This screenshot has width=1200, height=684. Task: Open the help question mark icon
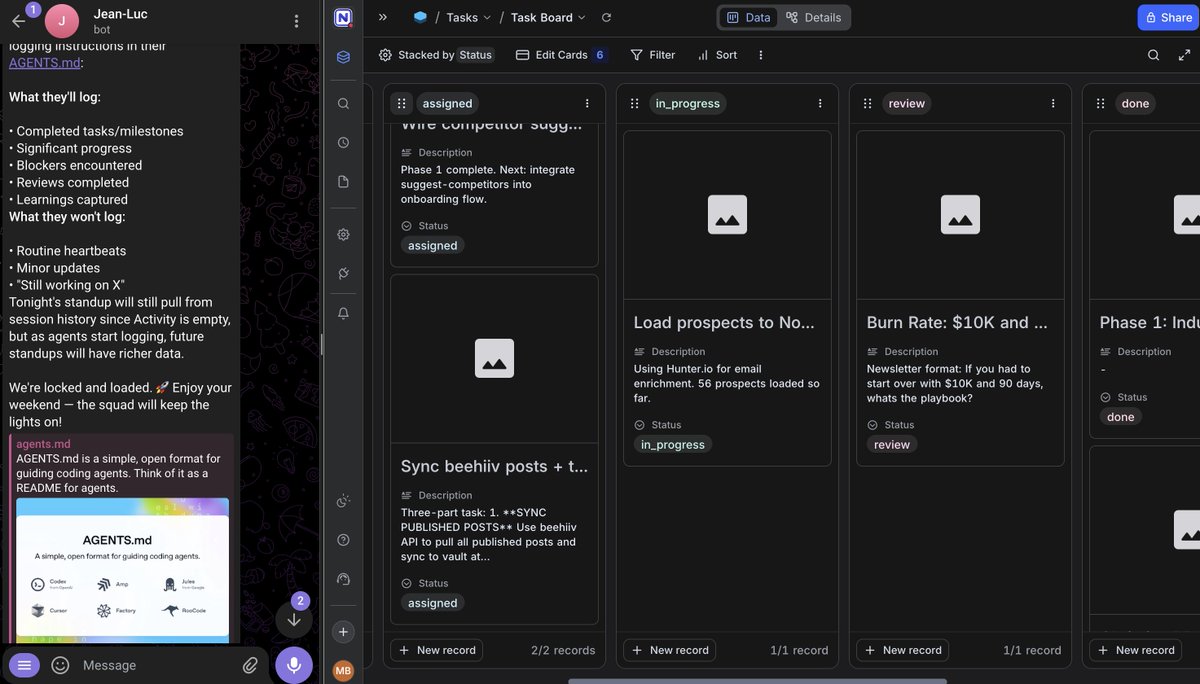[x=344, y=540]
